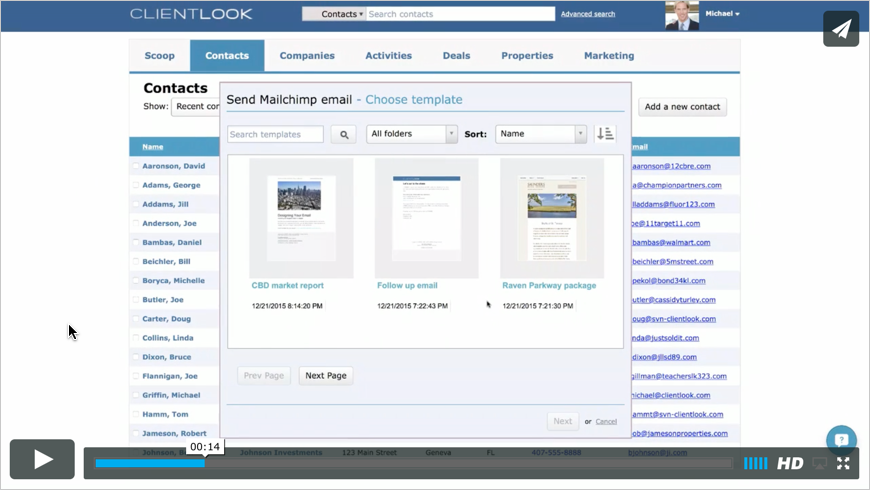Open Advanced search link
Image resolution: width=870 pixels, height=490 pixels.
click(588, 14)
